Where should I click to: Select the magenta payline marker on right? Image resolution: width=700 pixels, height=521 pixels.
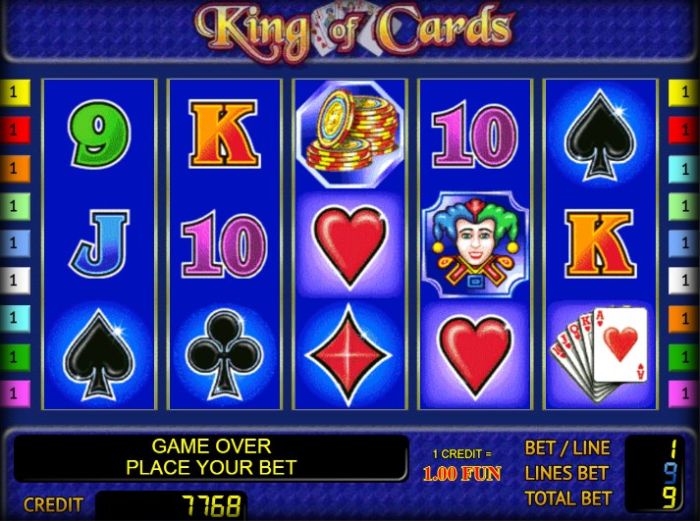click(x=683, y=393)
